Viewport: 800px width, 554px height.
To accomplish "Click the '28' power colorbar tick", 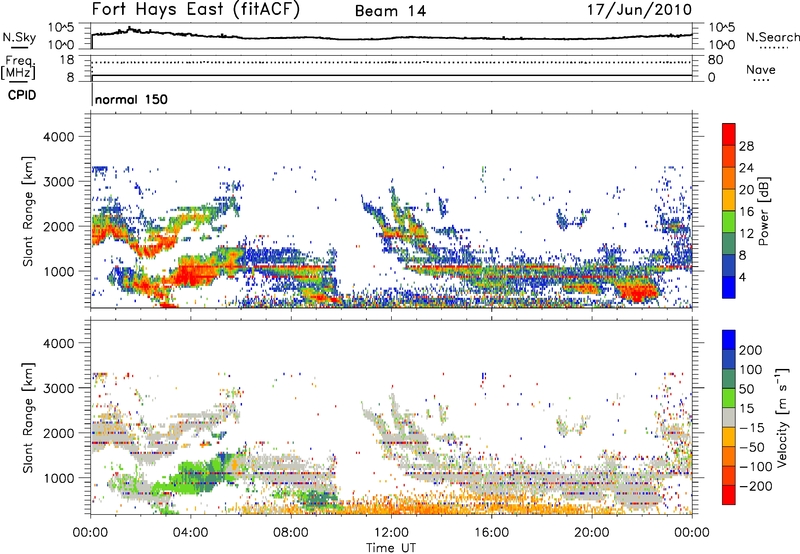I will (746, 146).
